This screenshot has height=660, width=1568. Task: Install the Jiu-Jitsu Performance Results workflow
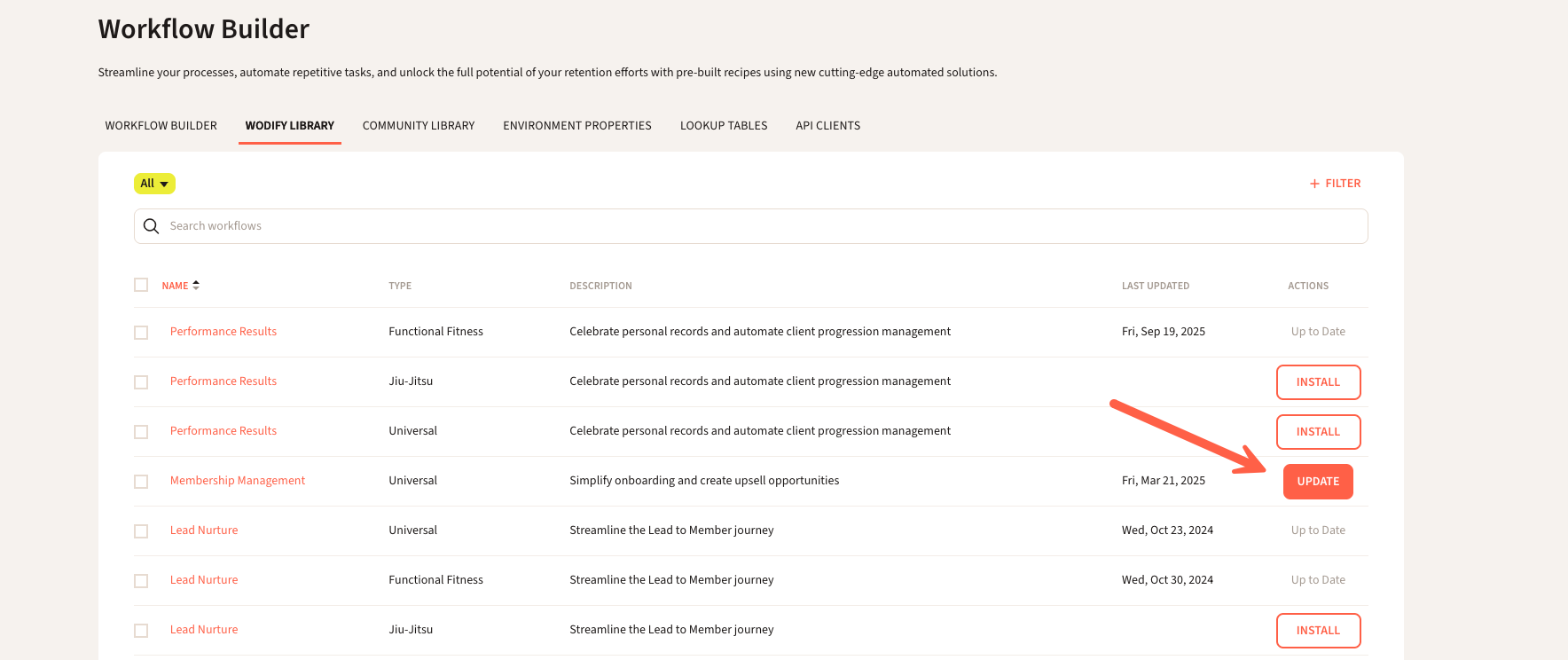(1318, 382)
